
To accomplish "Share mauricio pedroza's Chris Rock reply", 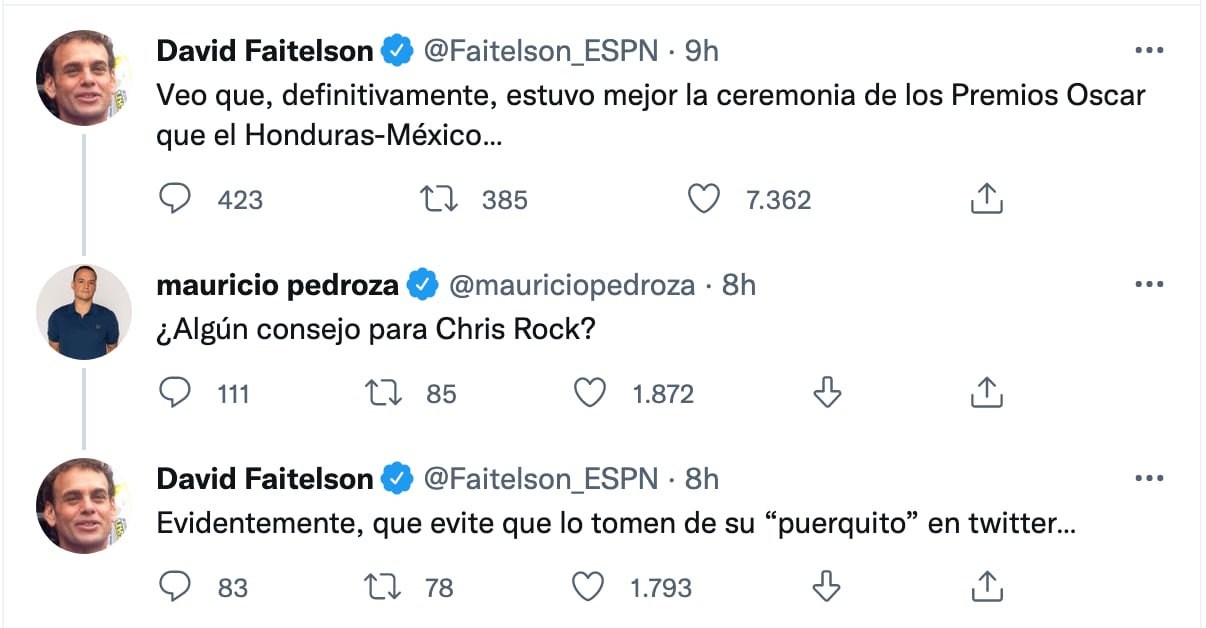I will click(987, 393).
